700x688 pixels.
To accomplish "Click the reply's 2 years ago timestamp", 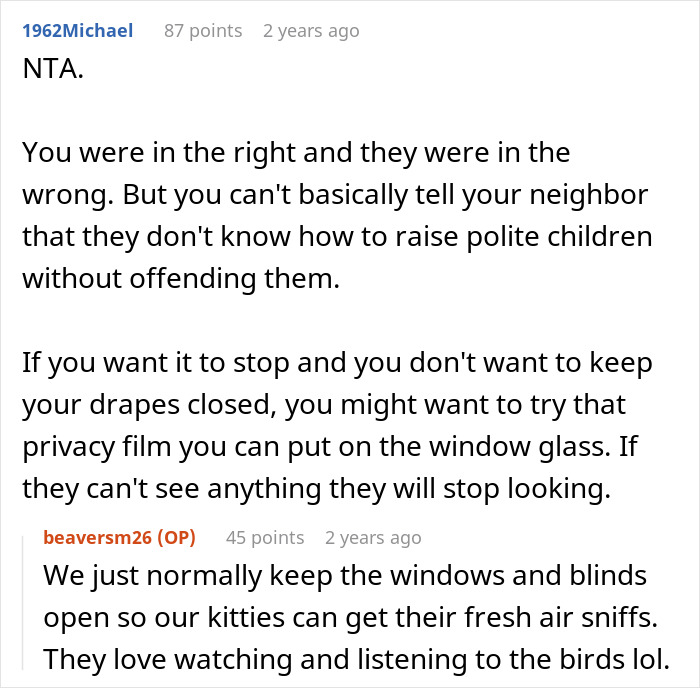I will point(373,538).
